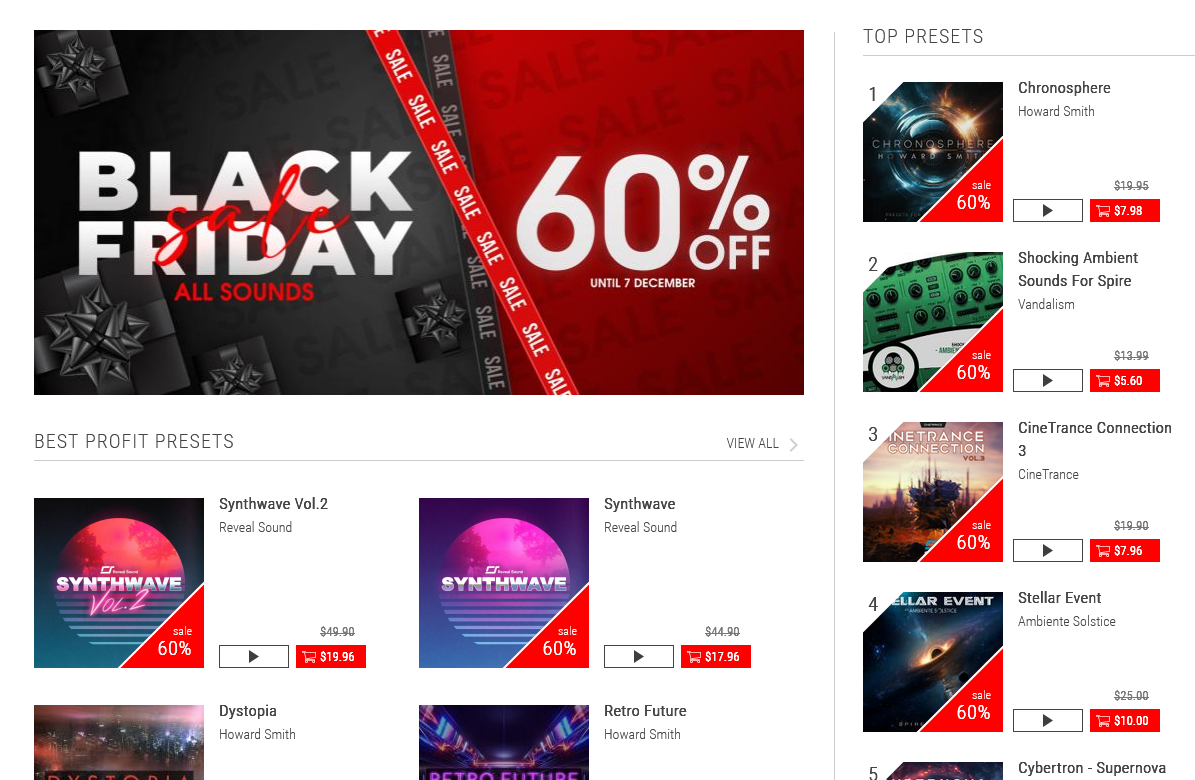Open Retro Future preset title link

point(645,711)
